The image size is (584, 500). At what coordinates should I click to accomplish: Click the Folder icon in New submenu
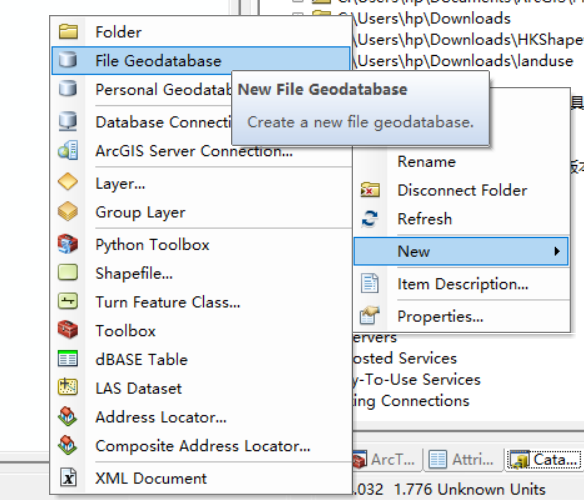[x=68, y=32]
